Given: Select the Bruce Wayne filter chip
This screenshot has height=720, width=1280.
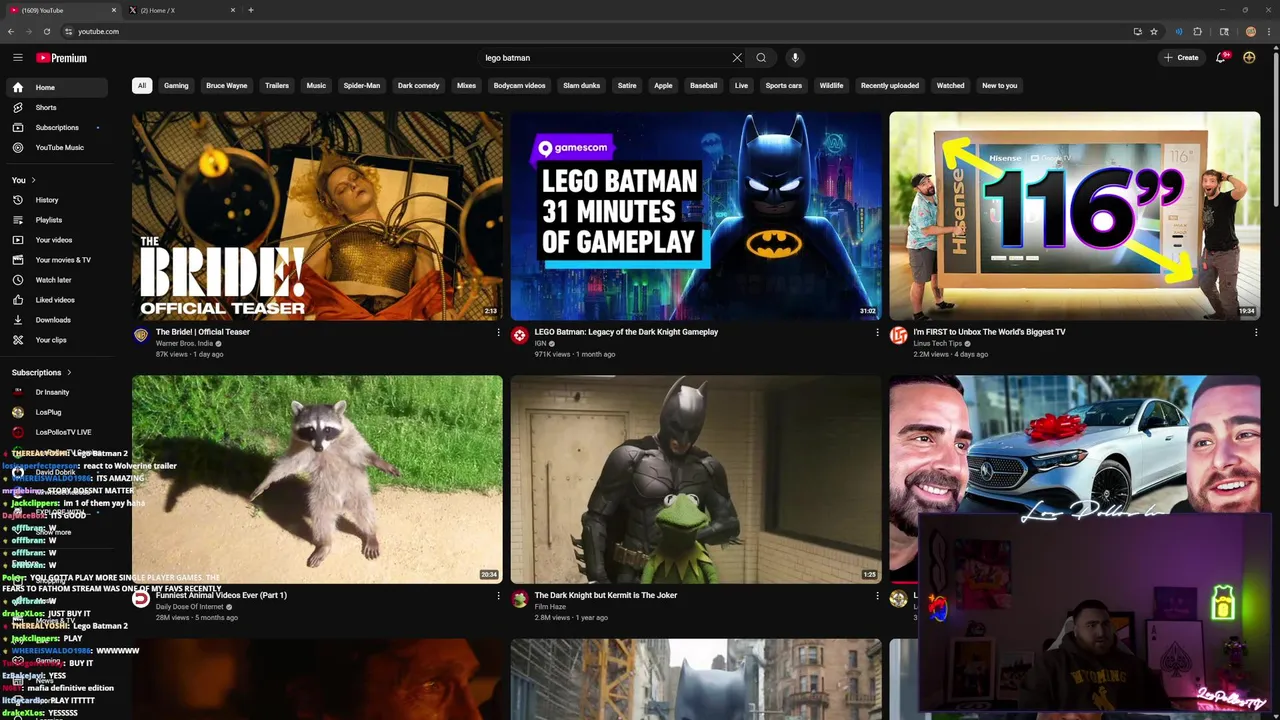Looking at the screenshot, I should 227,85.
